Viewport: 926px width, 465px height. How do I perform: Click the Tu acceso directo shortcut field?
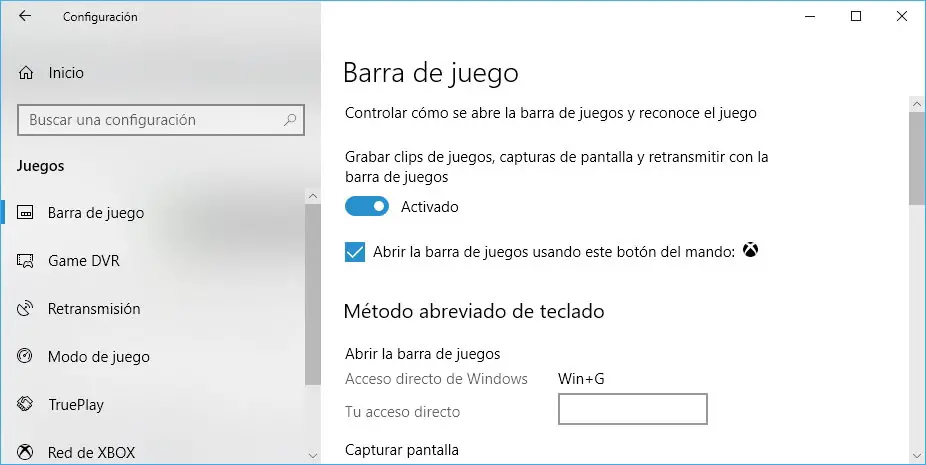click(x=632, y=409)
